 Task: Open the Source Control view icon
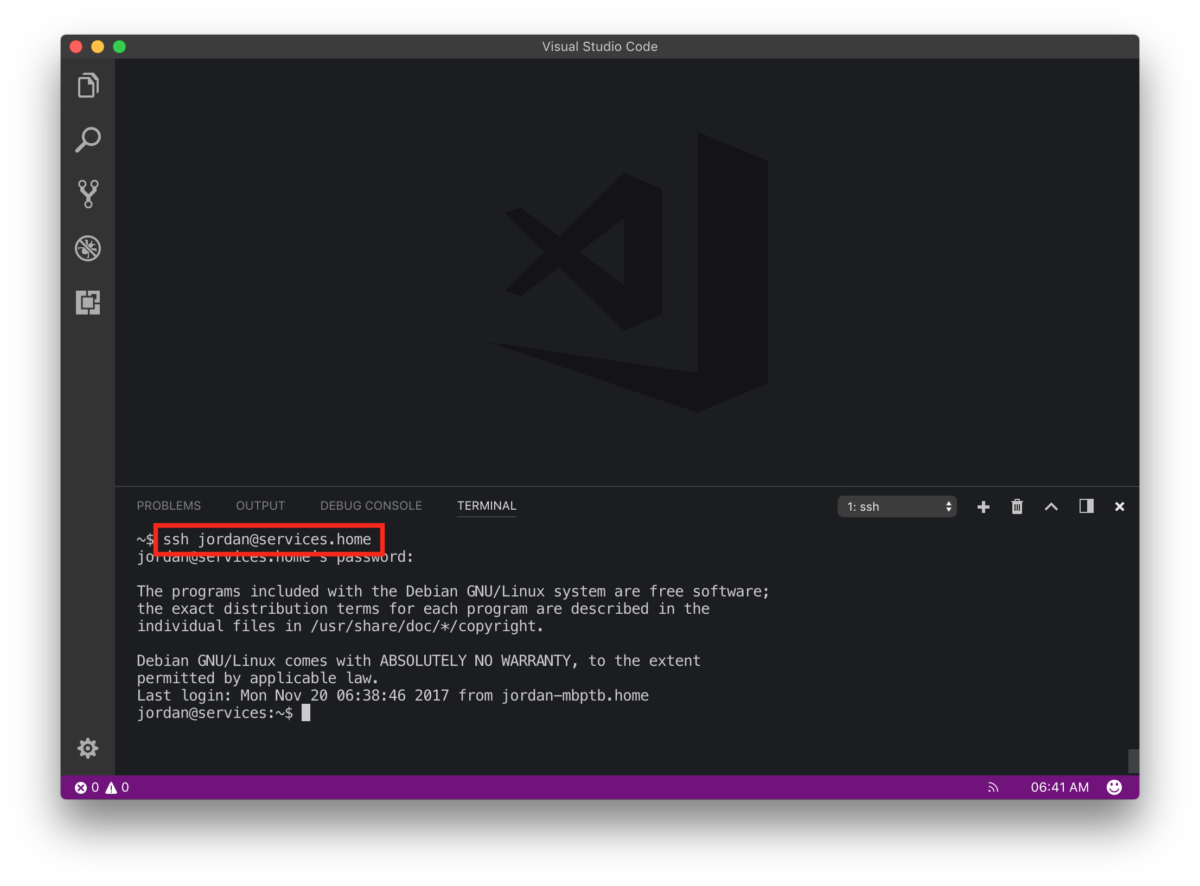tap(88, 194)
